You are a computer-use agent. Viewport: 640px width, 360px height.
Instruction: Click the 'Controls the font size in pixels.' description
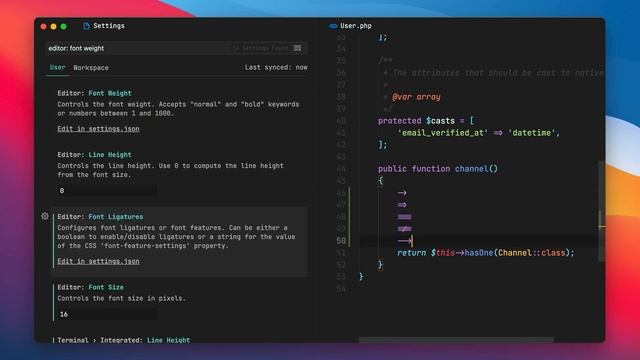pos(122,298)
